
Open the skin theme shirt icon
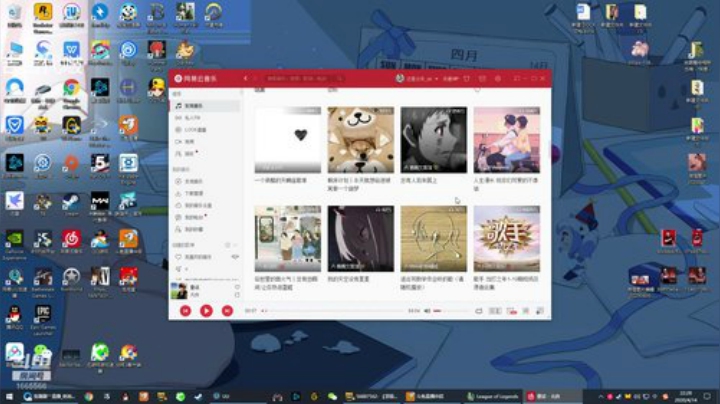(x=467, y=79)
